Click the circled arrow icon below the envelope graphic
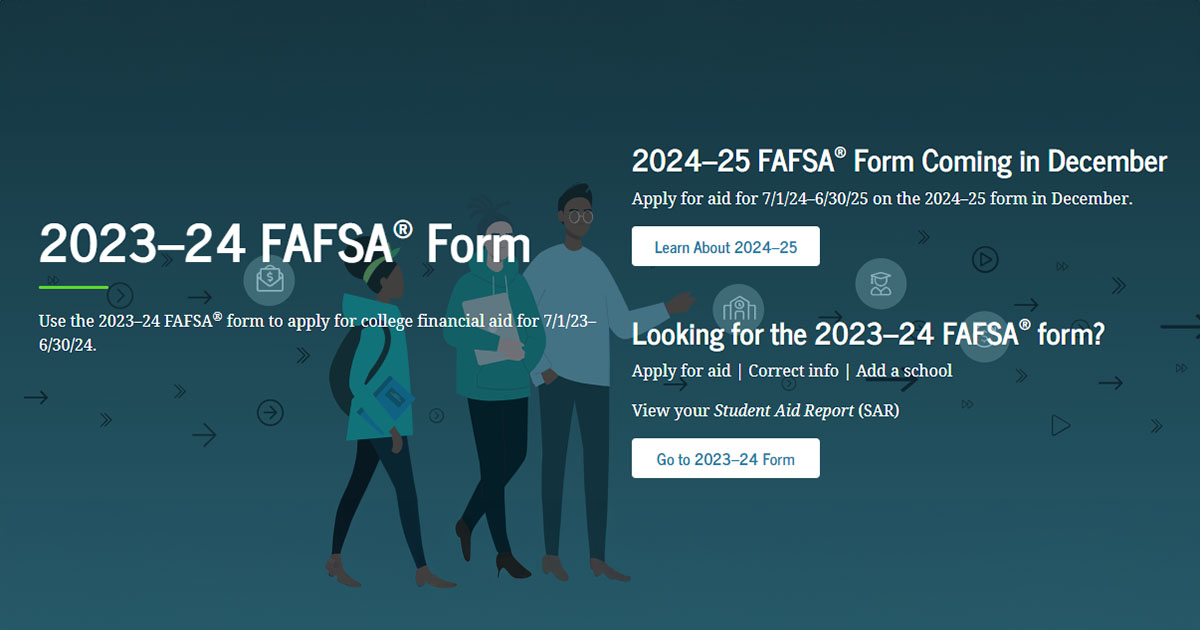This screenshot has width=1200, height=630. pyautogui.click(x=269, y=411)
